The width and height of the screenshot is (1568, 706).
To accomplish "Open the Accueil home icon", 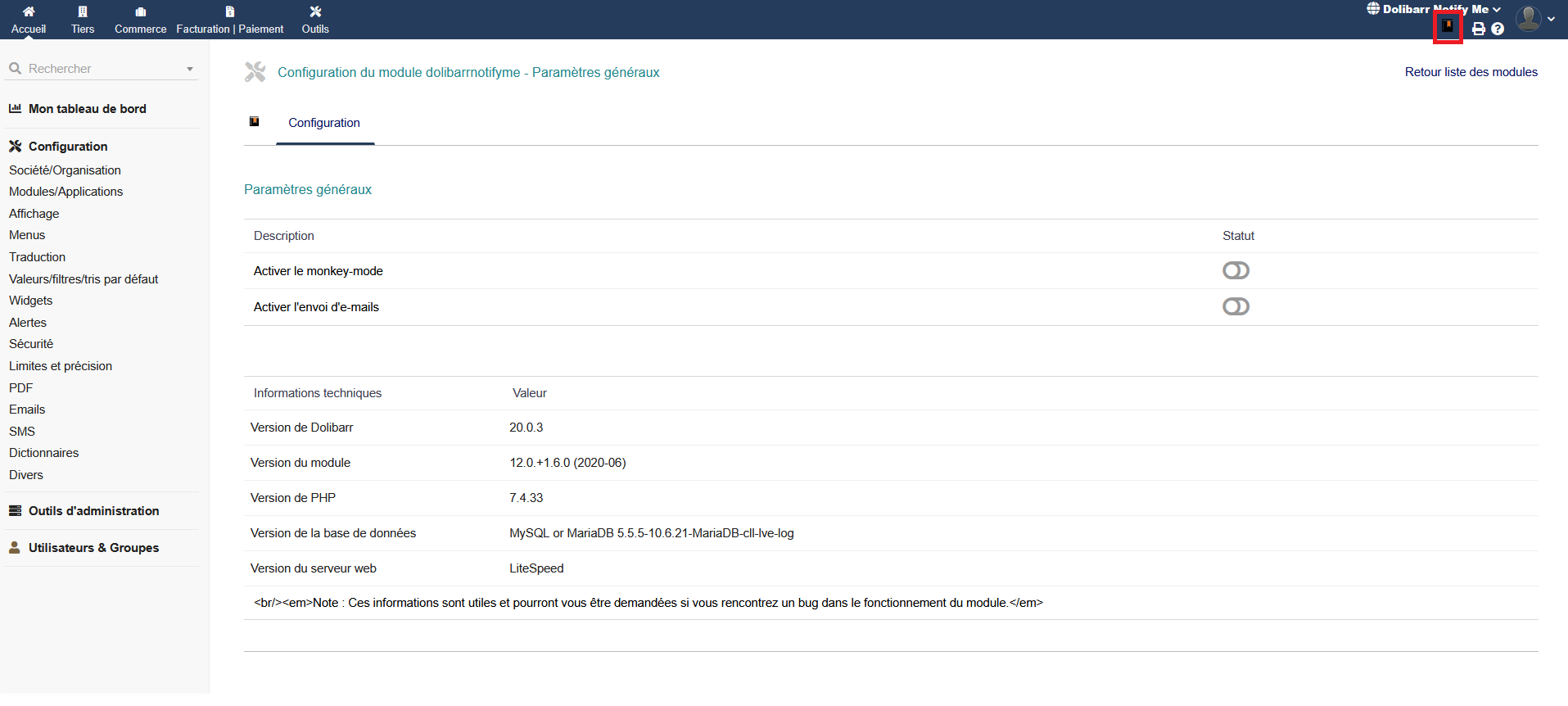I will 29,11.
